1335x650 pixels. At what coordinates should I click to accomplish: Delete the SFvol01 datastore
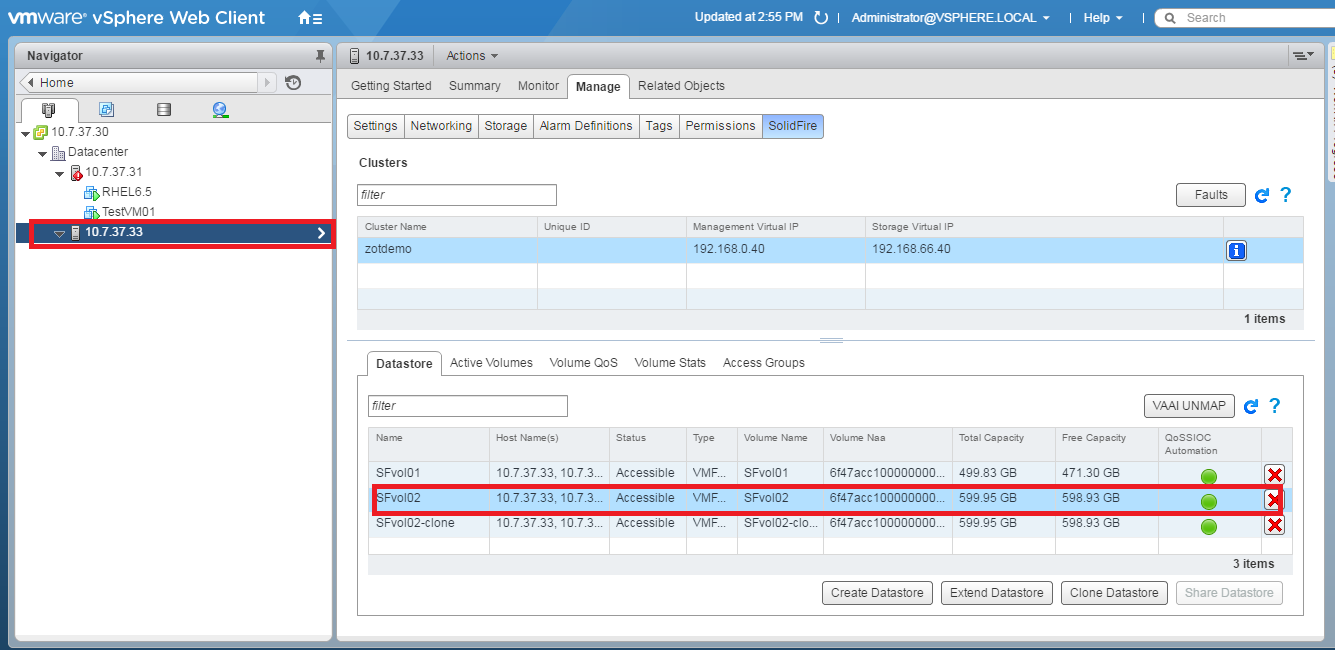pos(1275,474)
